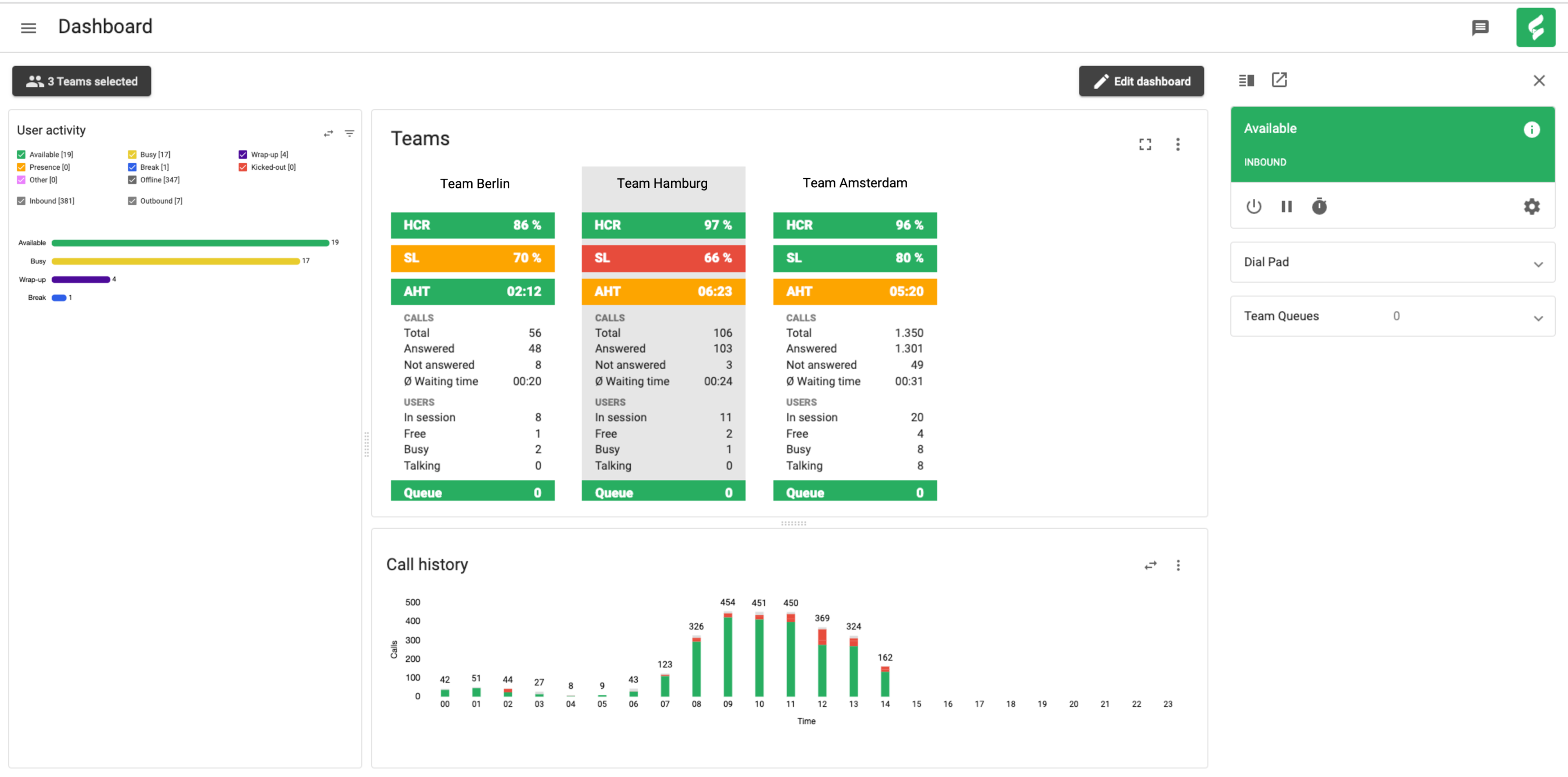Click the blue Break activity bar
This screenshot has width=1568, height=777.
tap(59, 299)
